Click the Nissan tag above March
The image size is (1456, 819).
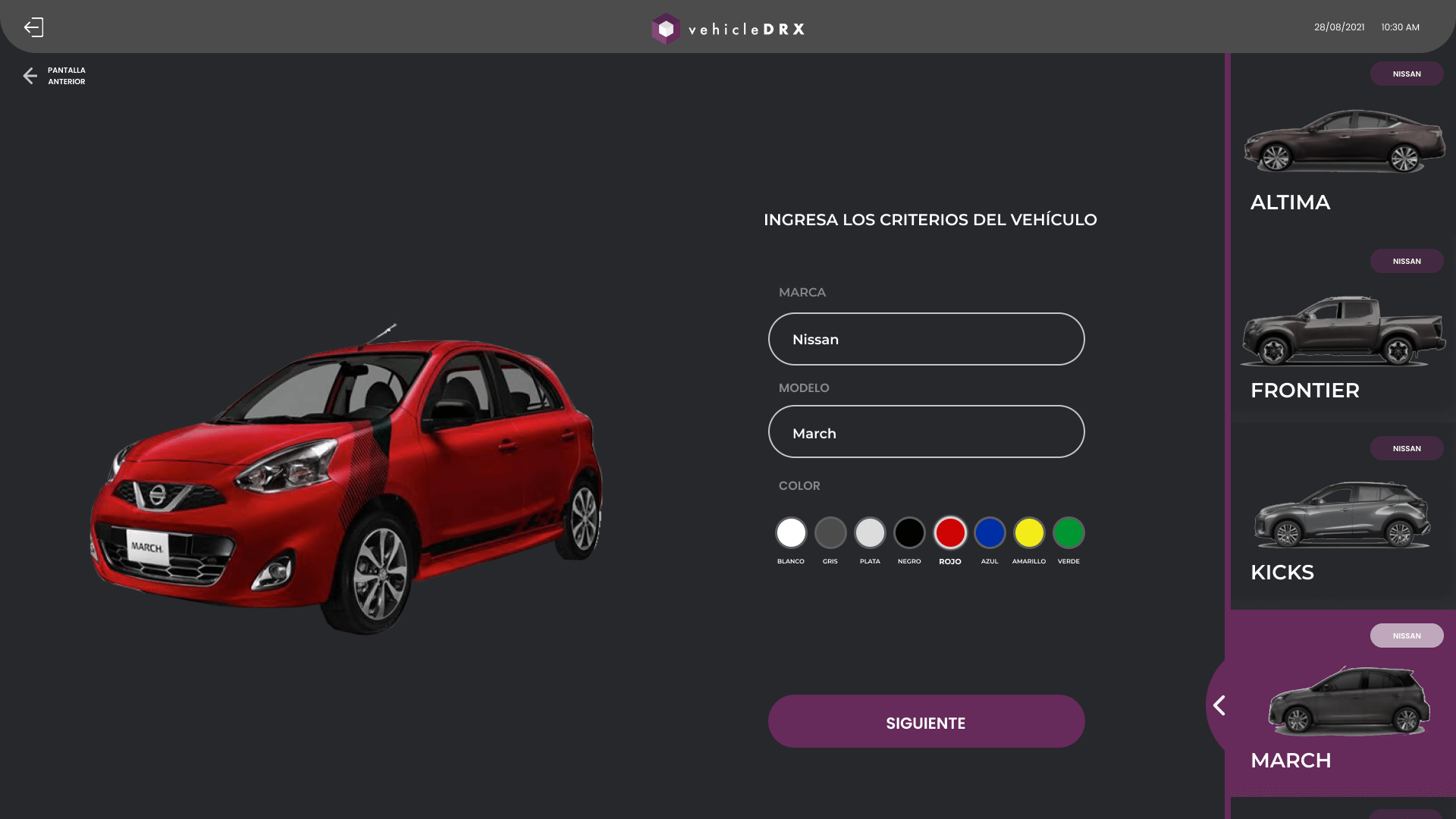point(1407,635)
